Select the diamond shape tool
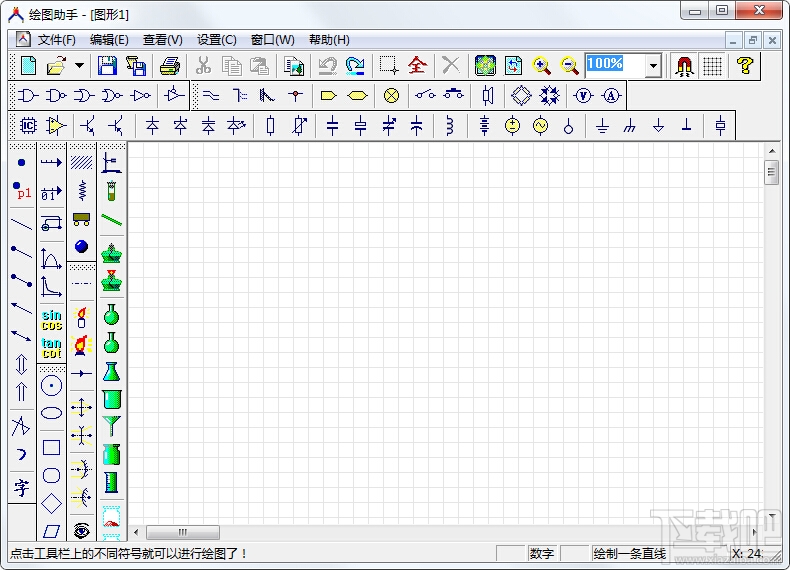The height and width of the screenshot is (570, 790). coord(51,503)
